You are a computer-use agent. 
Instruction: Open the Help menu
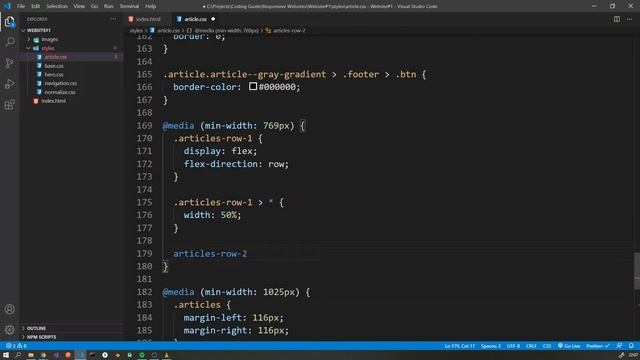[151, 6]
